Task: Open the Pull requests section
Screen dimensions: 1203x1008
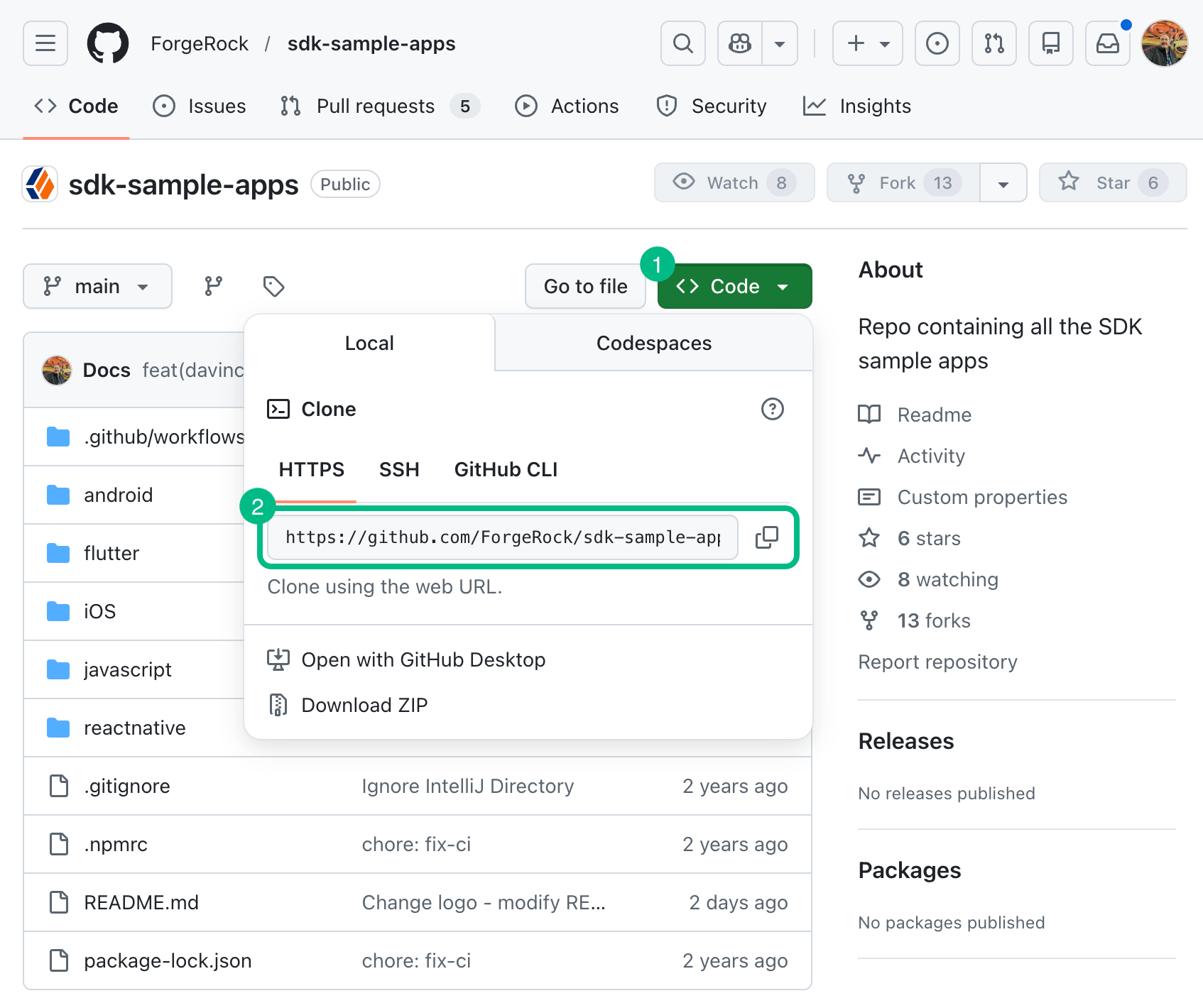Action: (x=375, y=106)
